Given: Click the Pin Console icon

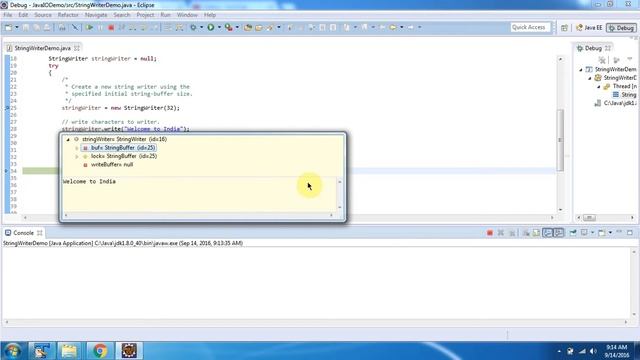Looking at the screenshot, I should 573,233.
